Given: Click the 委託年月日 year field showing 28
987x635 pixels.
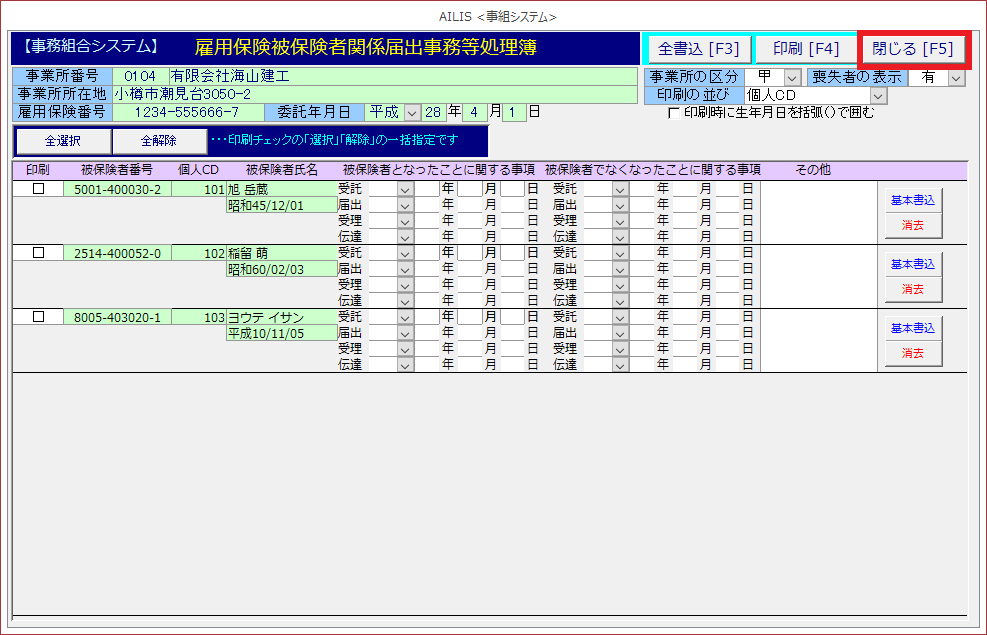Looking at the screenshot, I should (x=433, y=112).
